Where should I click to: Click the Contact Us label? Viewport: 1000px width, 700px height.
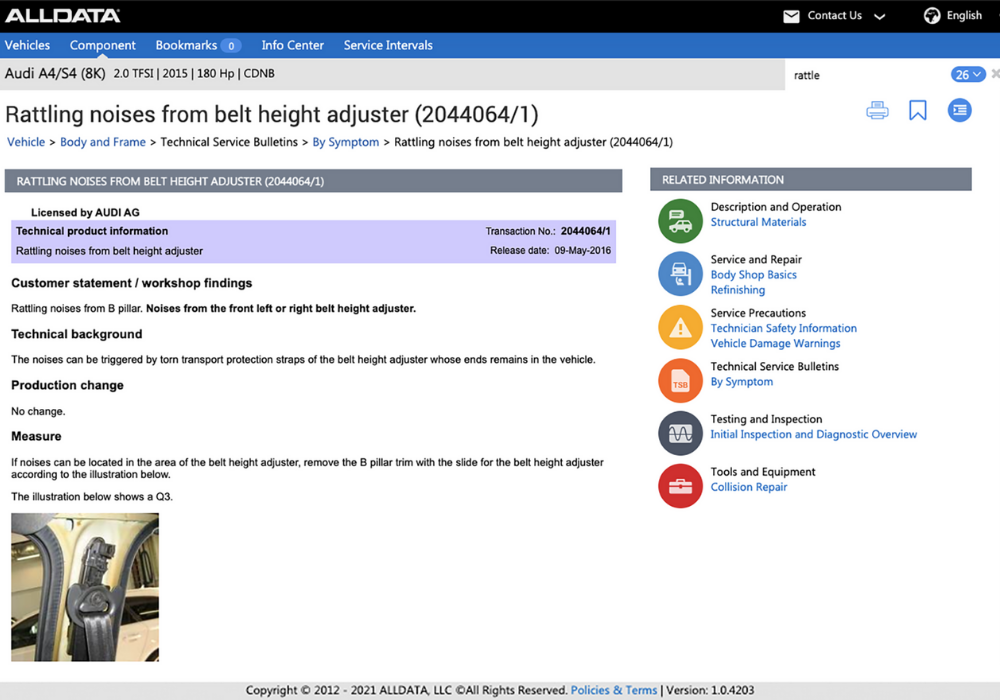tap(834, 15)
